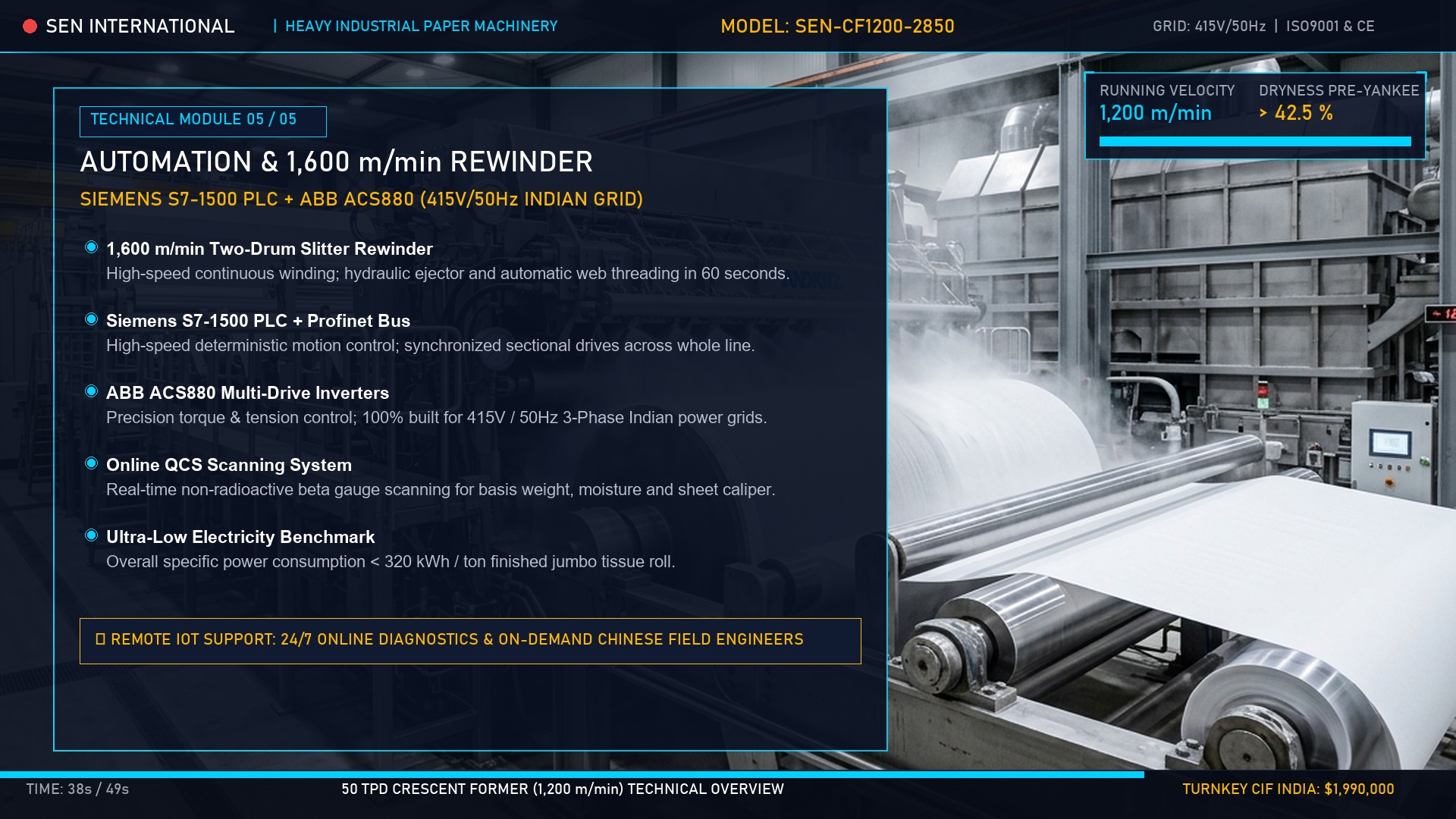The width and height of the screenshot is (1456, 819).
Task: Click the 'TIME: 38s / 49s' counter
Action: point(77,789)
